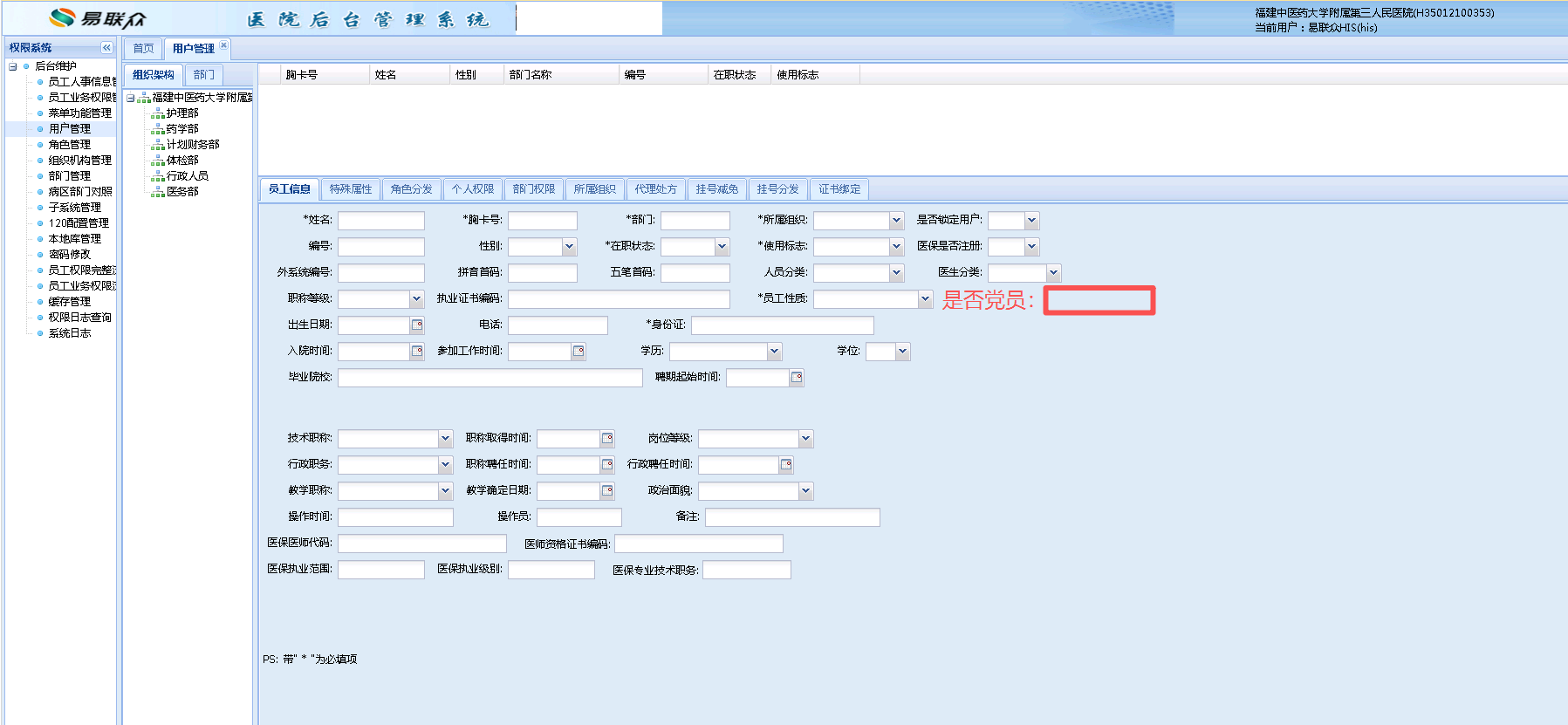Select the 组织架构 tab above the tree

[154, 75]
